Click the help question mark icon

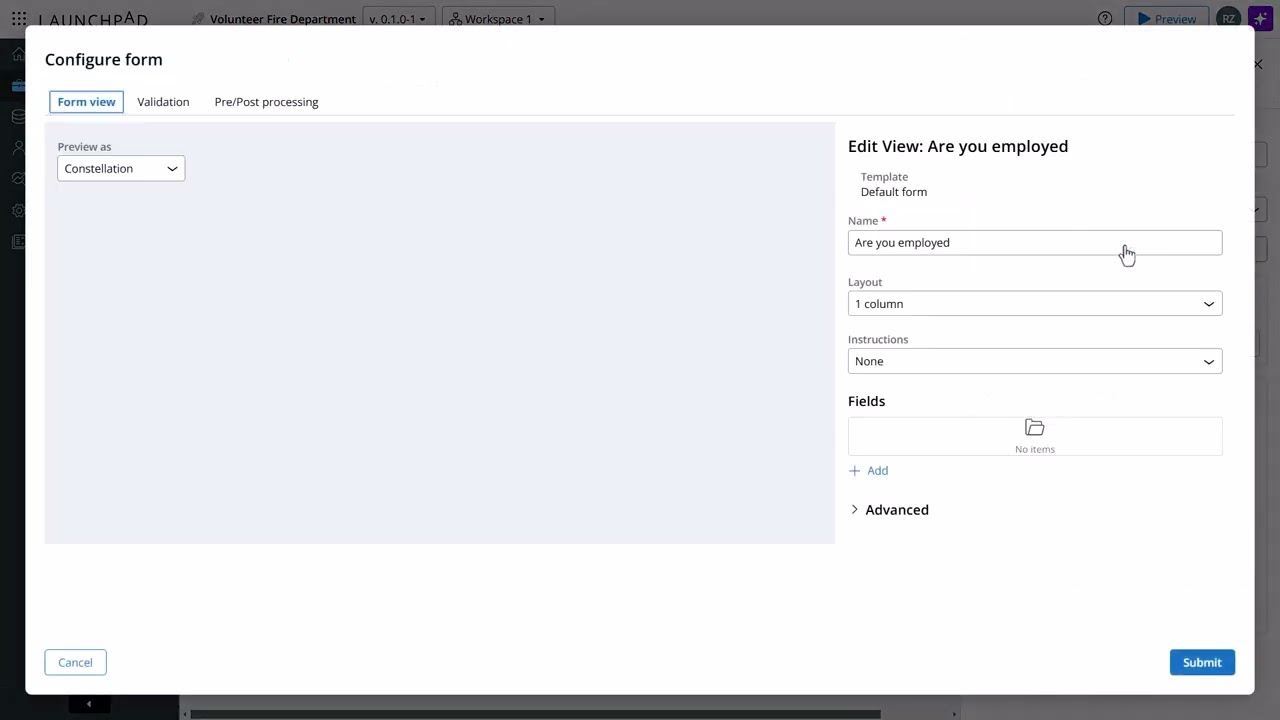pos(1105,19)
